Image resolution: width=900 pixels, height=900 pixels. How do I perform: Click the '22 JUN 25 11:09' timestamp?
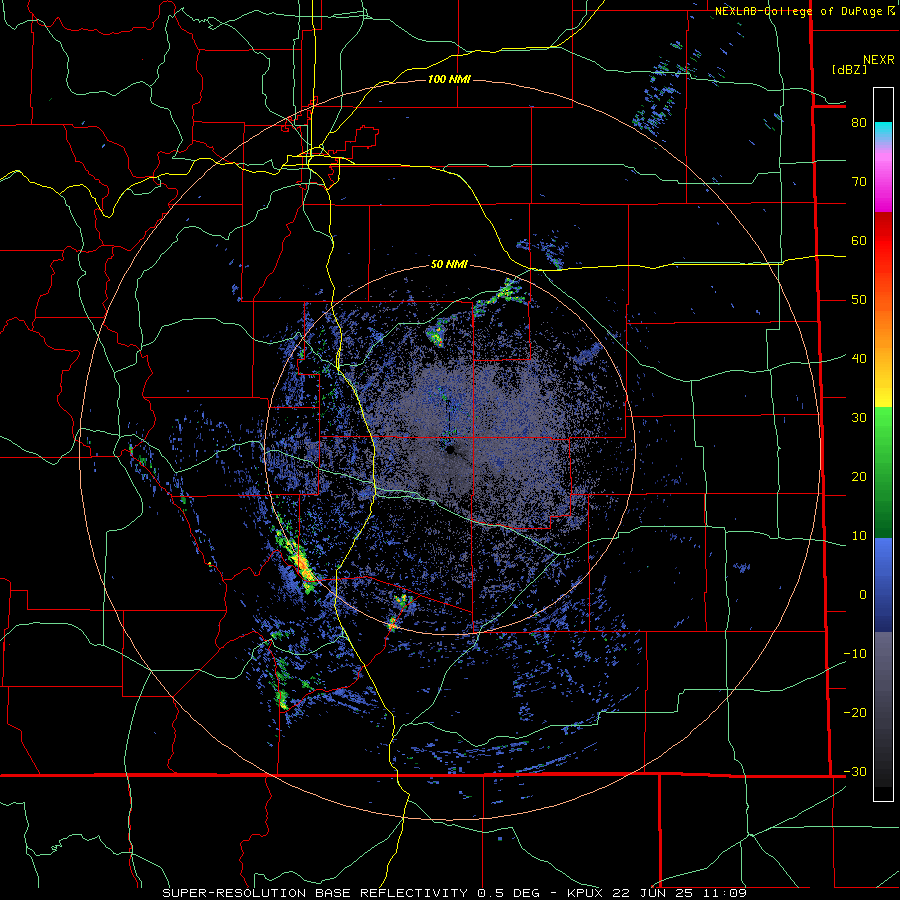[680, 893]
